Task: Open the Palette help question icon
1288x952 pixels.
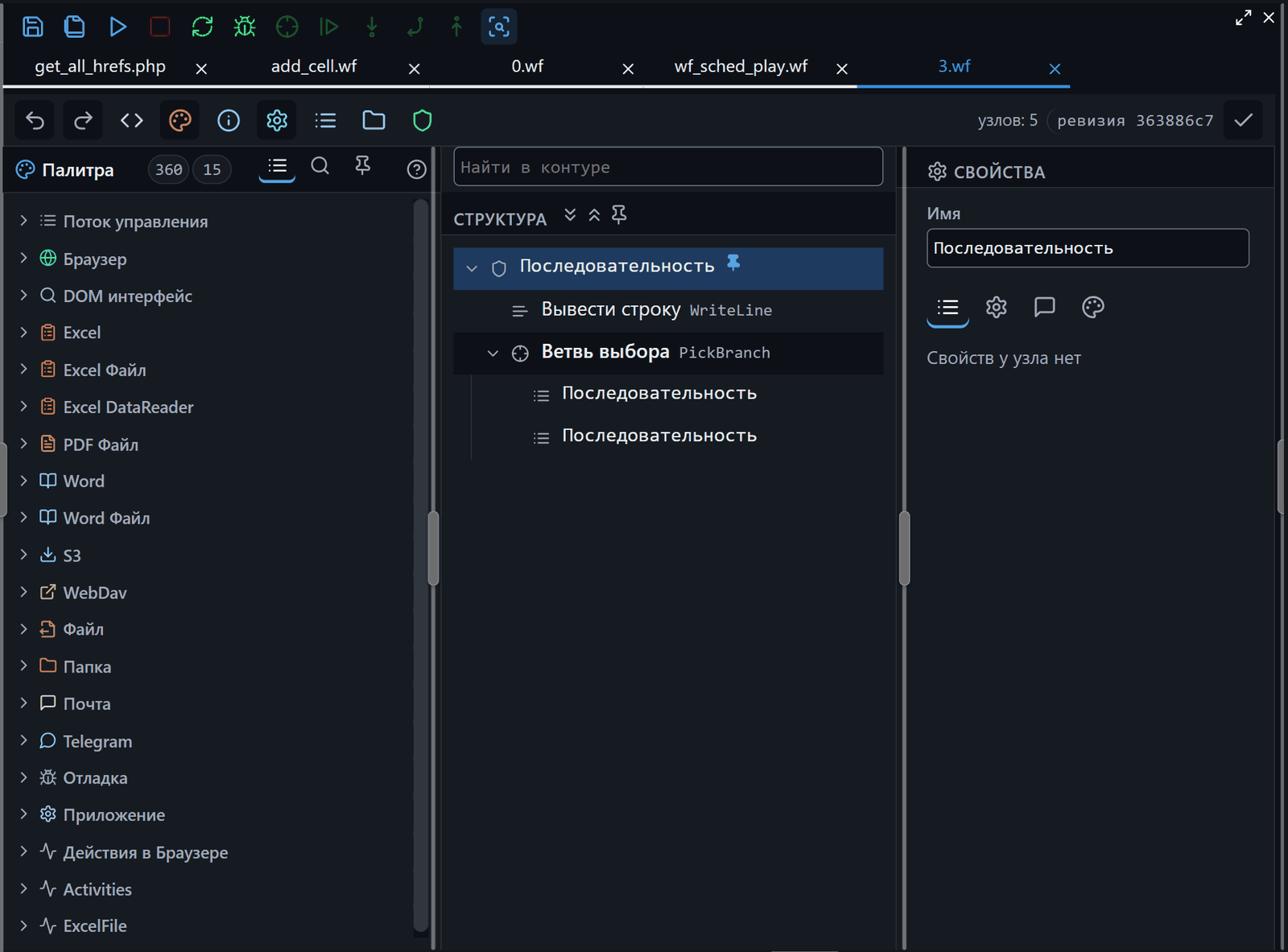Action: pyautogui.click(x=416, y=169)
